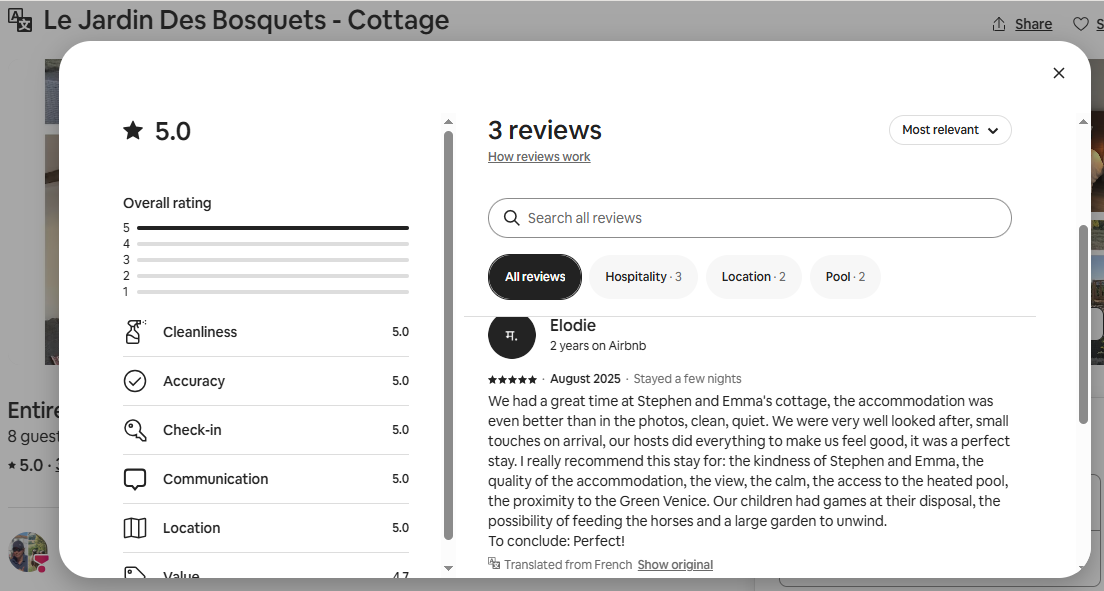Image resolution: width=1104 pixels, height=591 pixels.
Task: Filter reviews by Hospitality
Action: tap(643, 277)
